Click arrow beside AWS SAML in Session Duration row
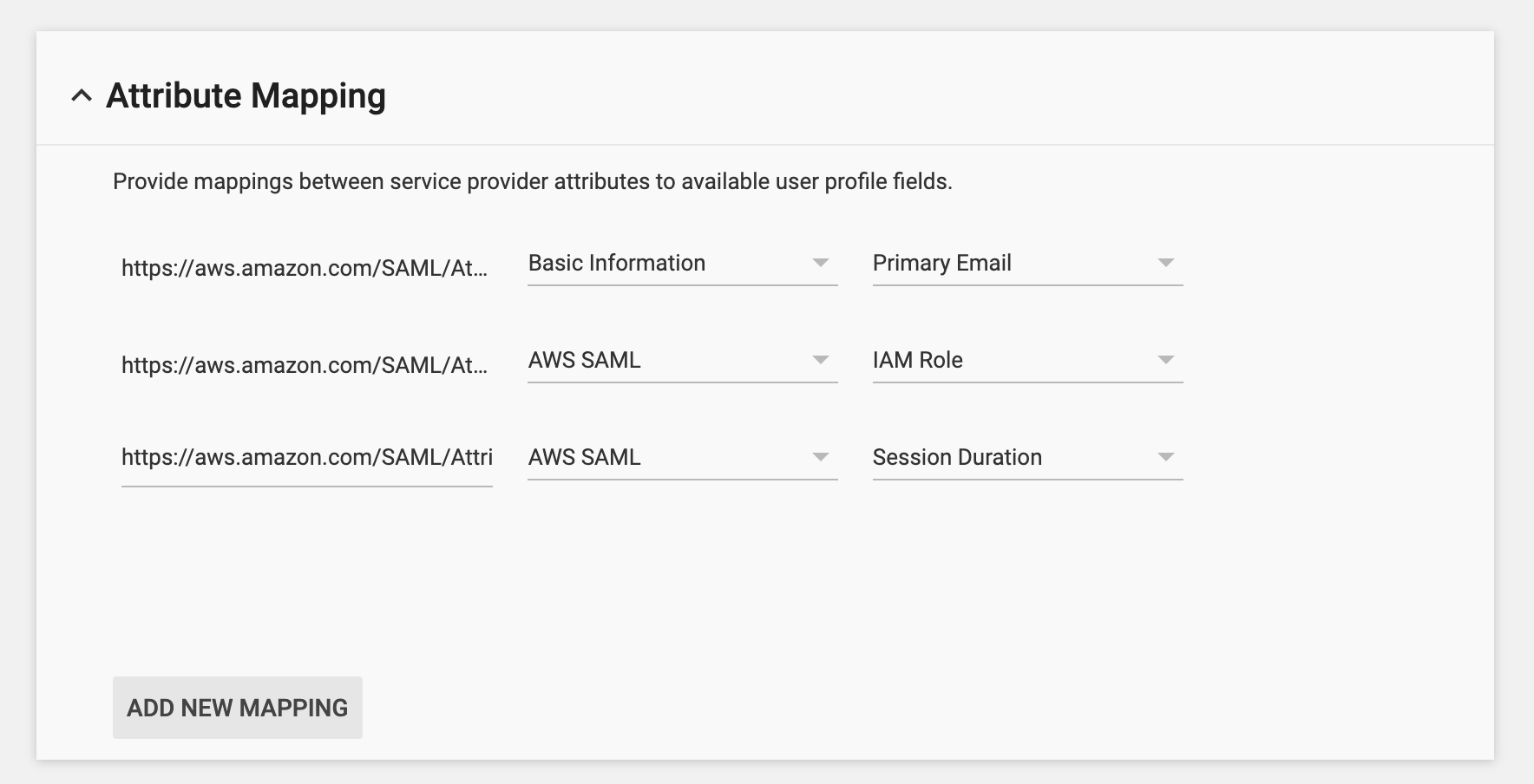1534x784 pixels. tap(820, 457)
